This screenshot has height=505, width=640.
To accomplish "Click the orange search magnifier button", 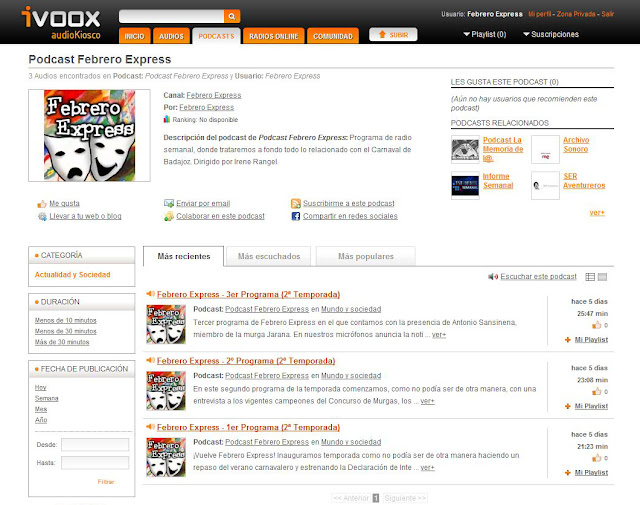I will [x=232, y=16].
